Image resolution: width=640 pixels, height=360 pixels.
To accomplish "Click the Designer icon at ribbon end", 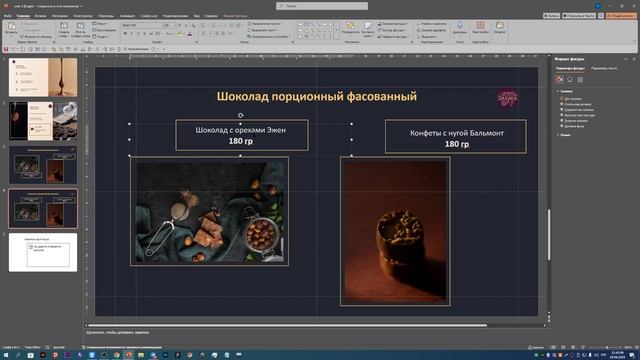I will coord(500,26).
